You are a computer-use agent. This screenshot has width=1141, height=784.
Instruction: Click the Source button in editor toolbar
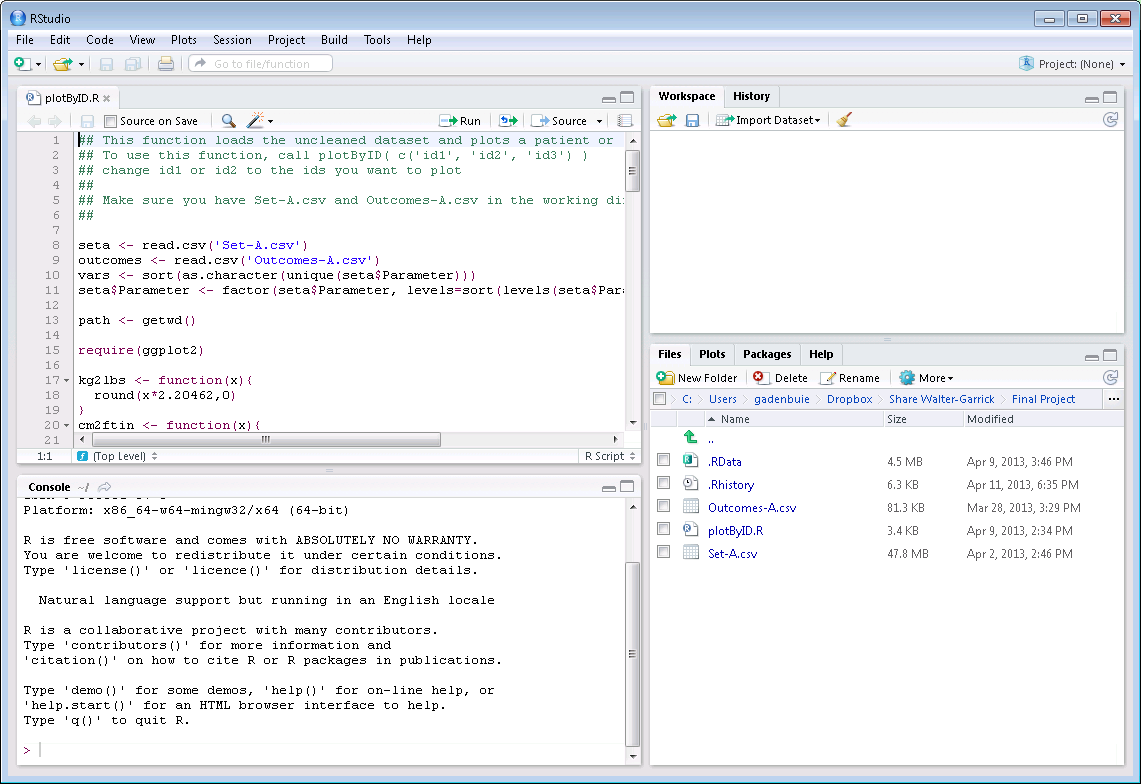pos(559,121)
